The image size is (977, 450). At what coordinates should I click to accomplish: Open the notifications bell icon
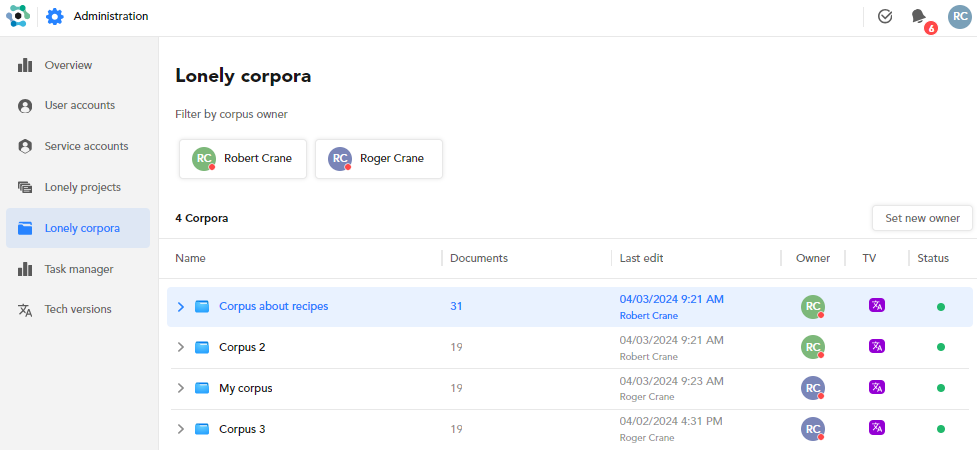918,16
